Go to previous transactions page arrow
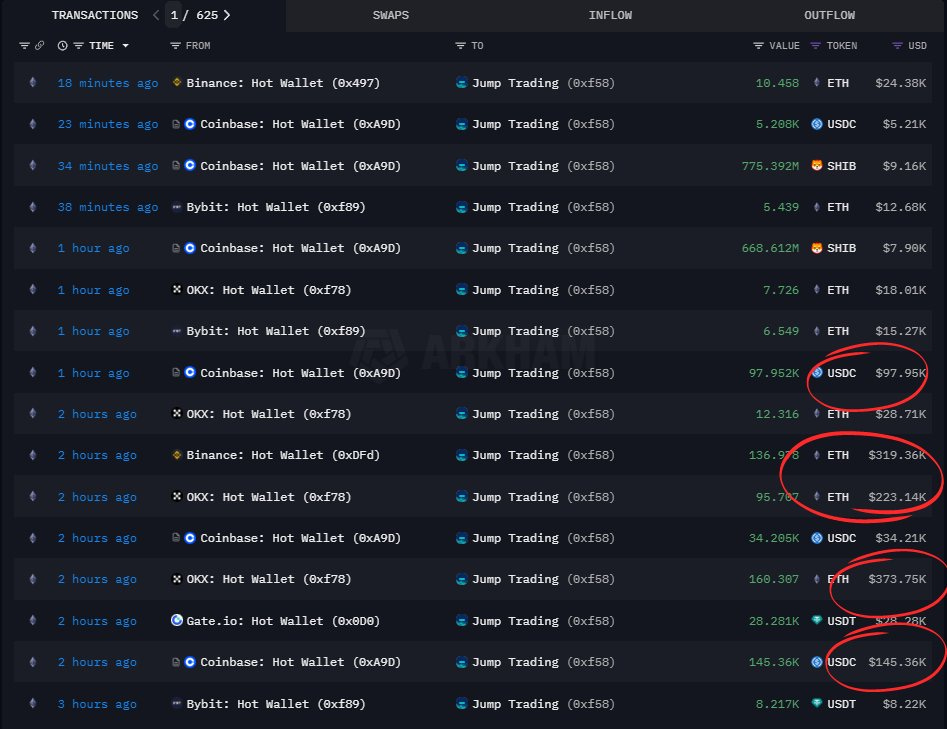Viewport: 947px width, 729px height. click(156, 15)
